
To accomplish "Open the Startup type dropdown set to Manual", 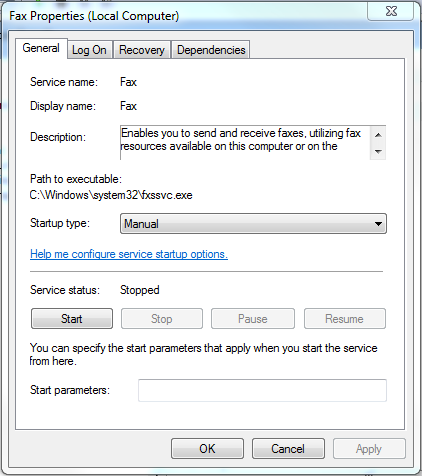I will coord(253,224).
